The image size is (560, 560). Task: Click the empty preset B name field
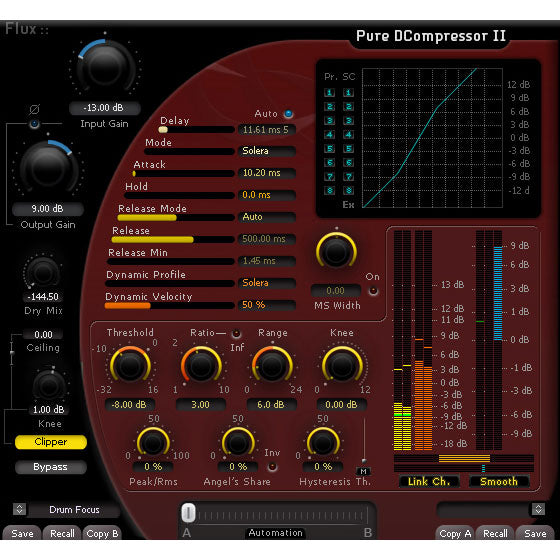pyautogui.click(x=483, y=510)
